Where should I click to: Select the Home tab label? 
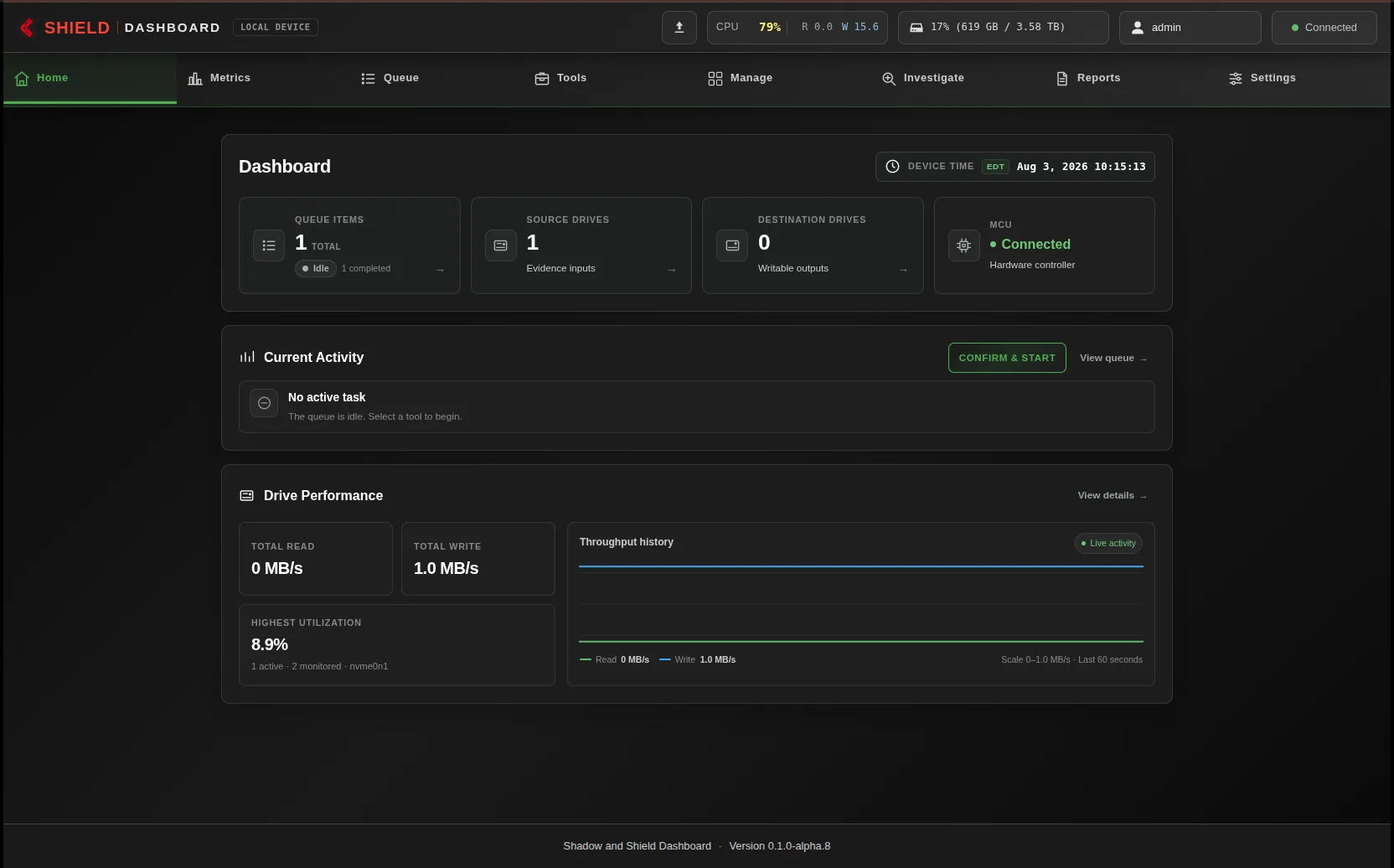(52, 78)
